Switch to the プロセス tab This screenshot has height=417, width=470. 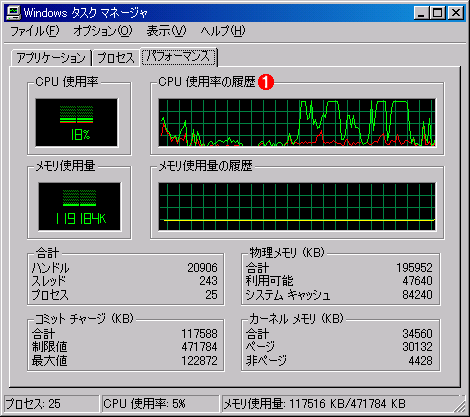[116, 58]
